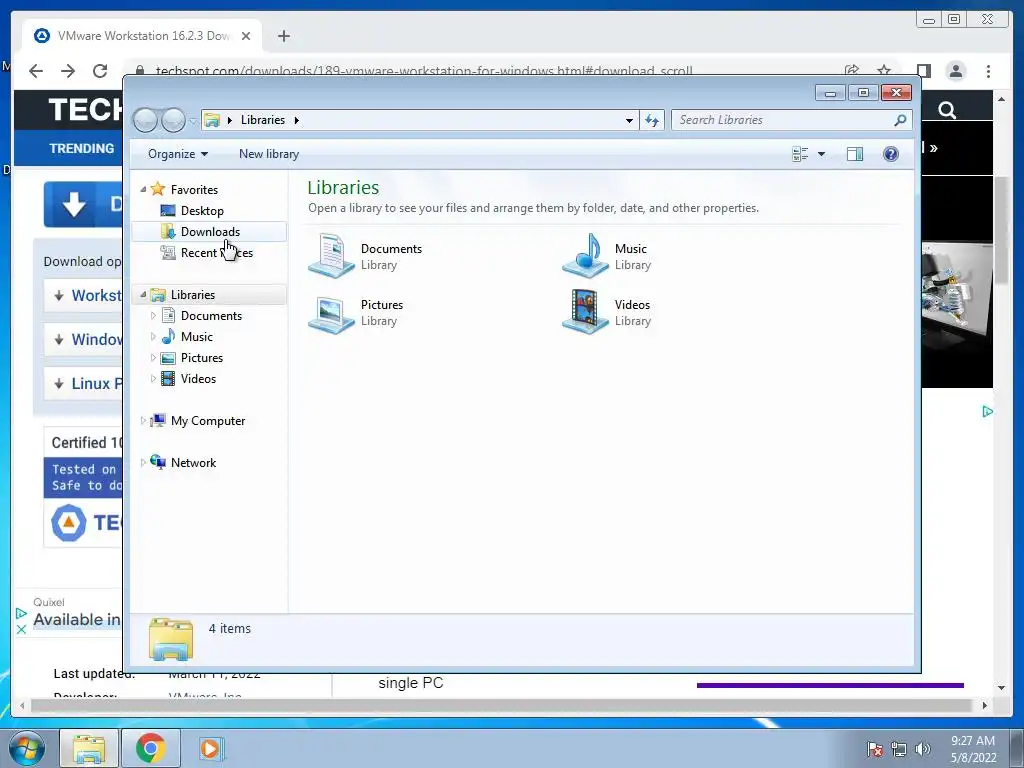The height and width of the screenshot is (768, 1024).
Task: Open Chrome three-dot menu
Action: 989,71
